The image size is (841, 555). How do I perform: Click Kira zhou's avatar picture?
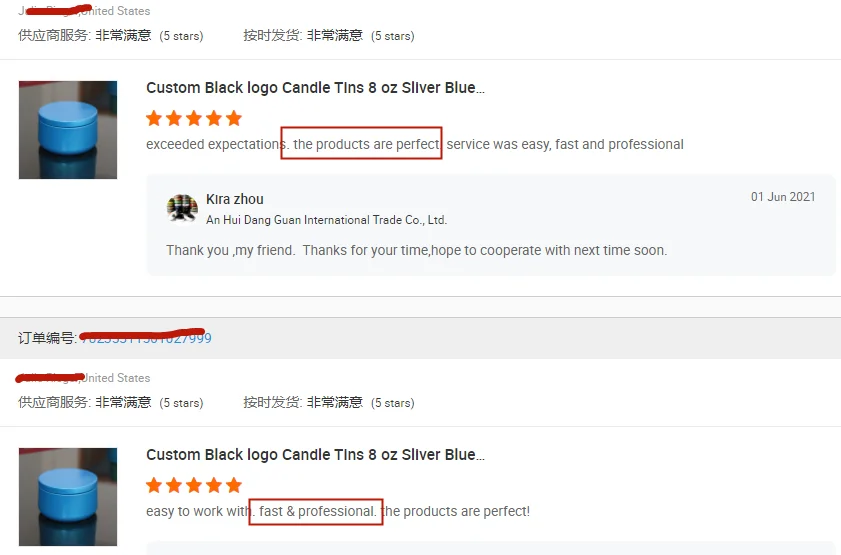(x=182, y=208)
